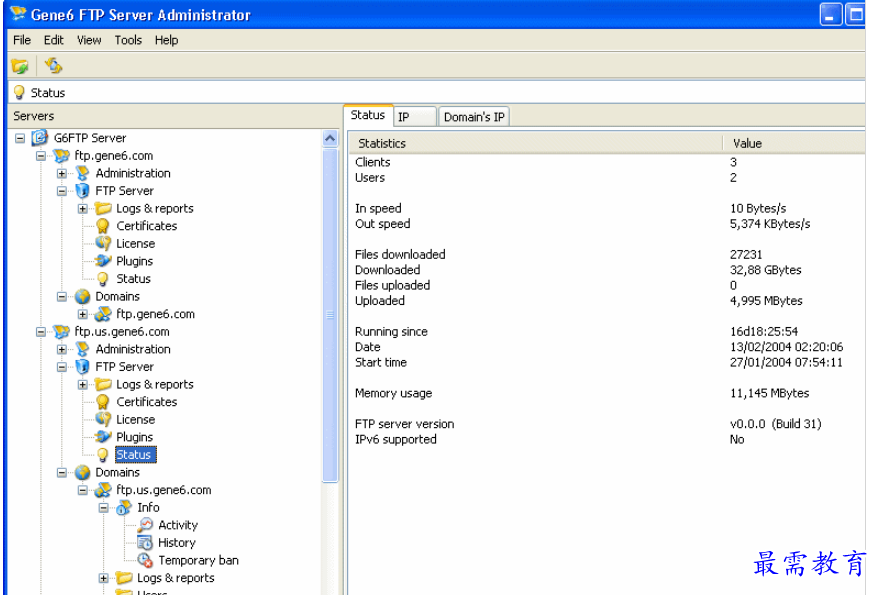Screen dimensions: 875x595
Task: Open the File menu
Action: click(x=22, y=40)
